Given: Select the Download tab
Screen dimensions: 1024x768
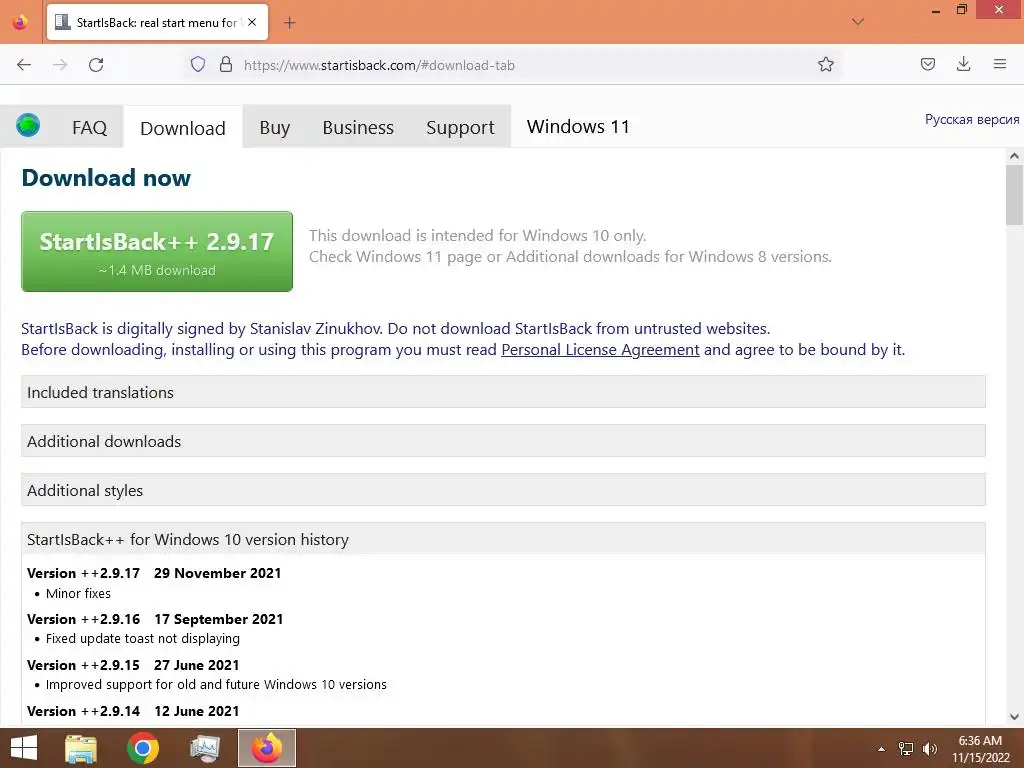Looking at the screenshot, I should click(x=183, y=128).
